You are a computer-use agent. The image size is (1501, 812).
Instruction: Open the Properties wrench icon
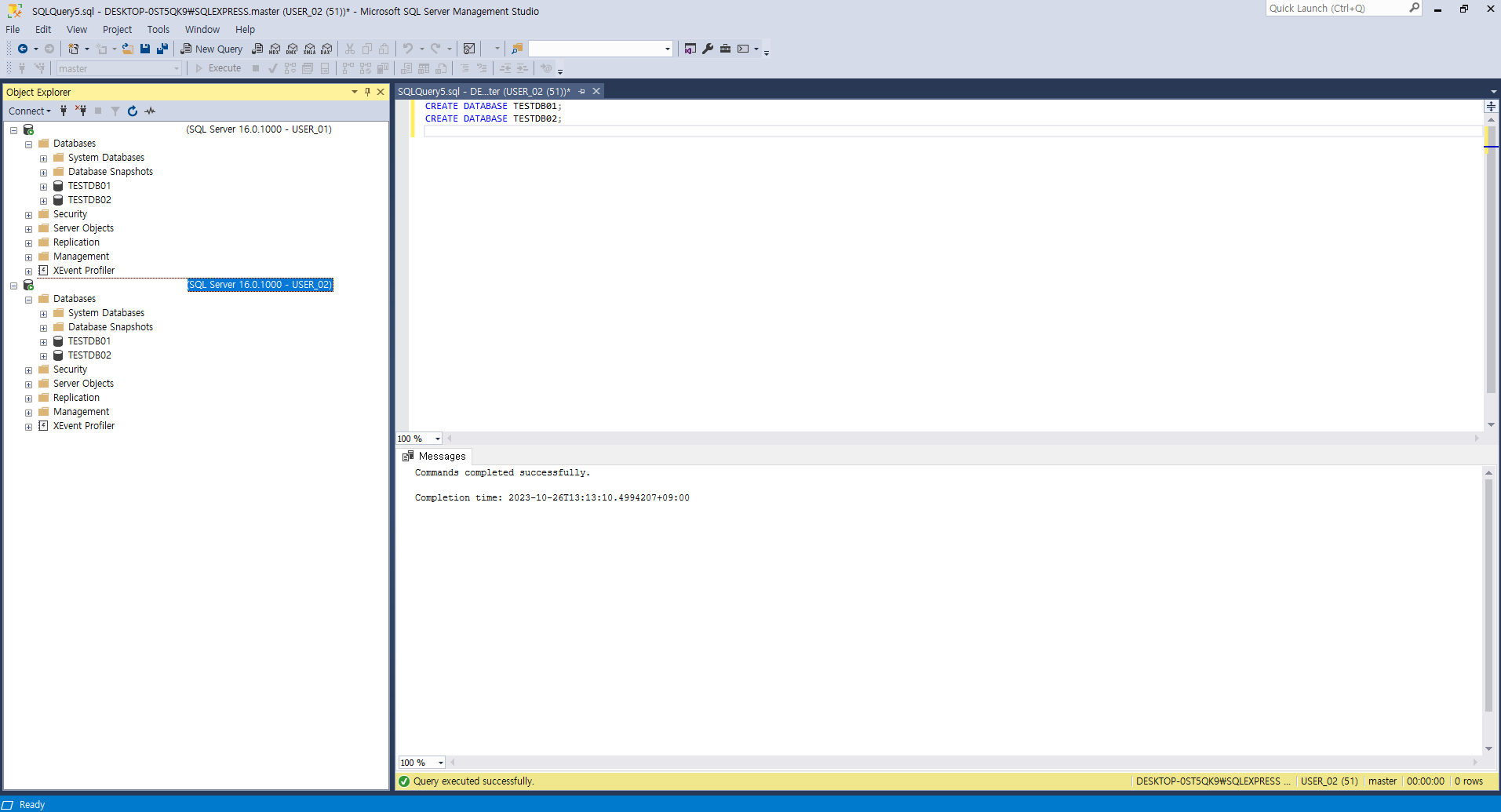tap(708, 49)
